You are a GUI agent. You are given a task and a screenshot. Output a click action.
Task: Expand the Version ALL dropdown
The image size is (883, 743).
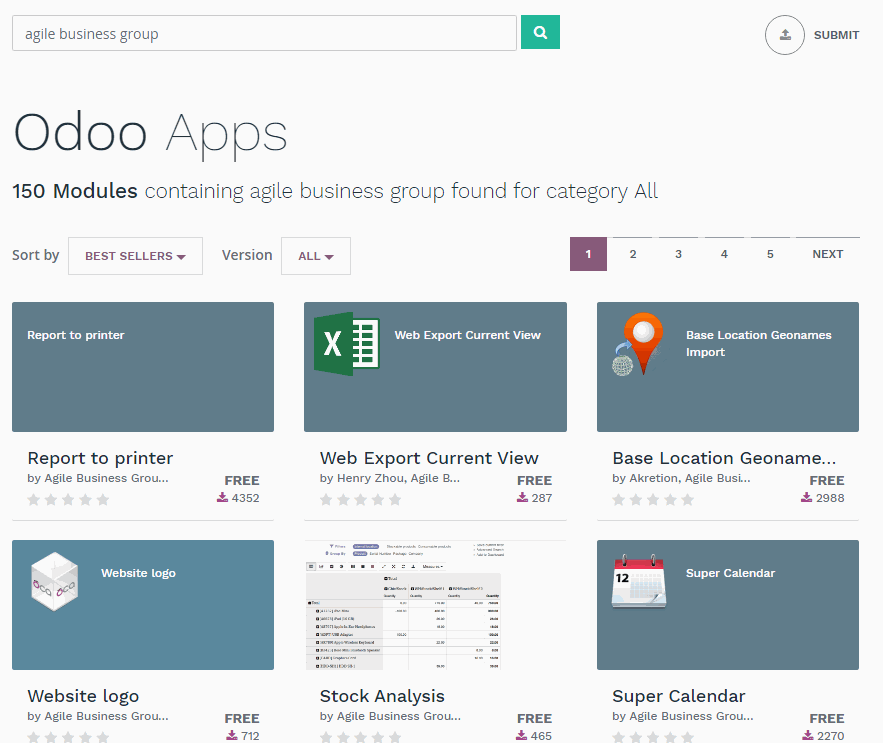pos(315,256)
